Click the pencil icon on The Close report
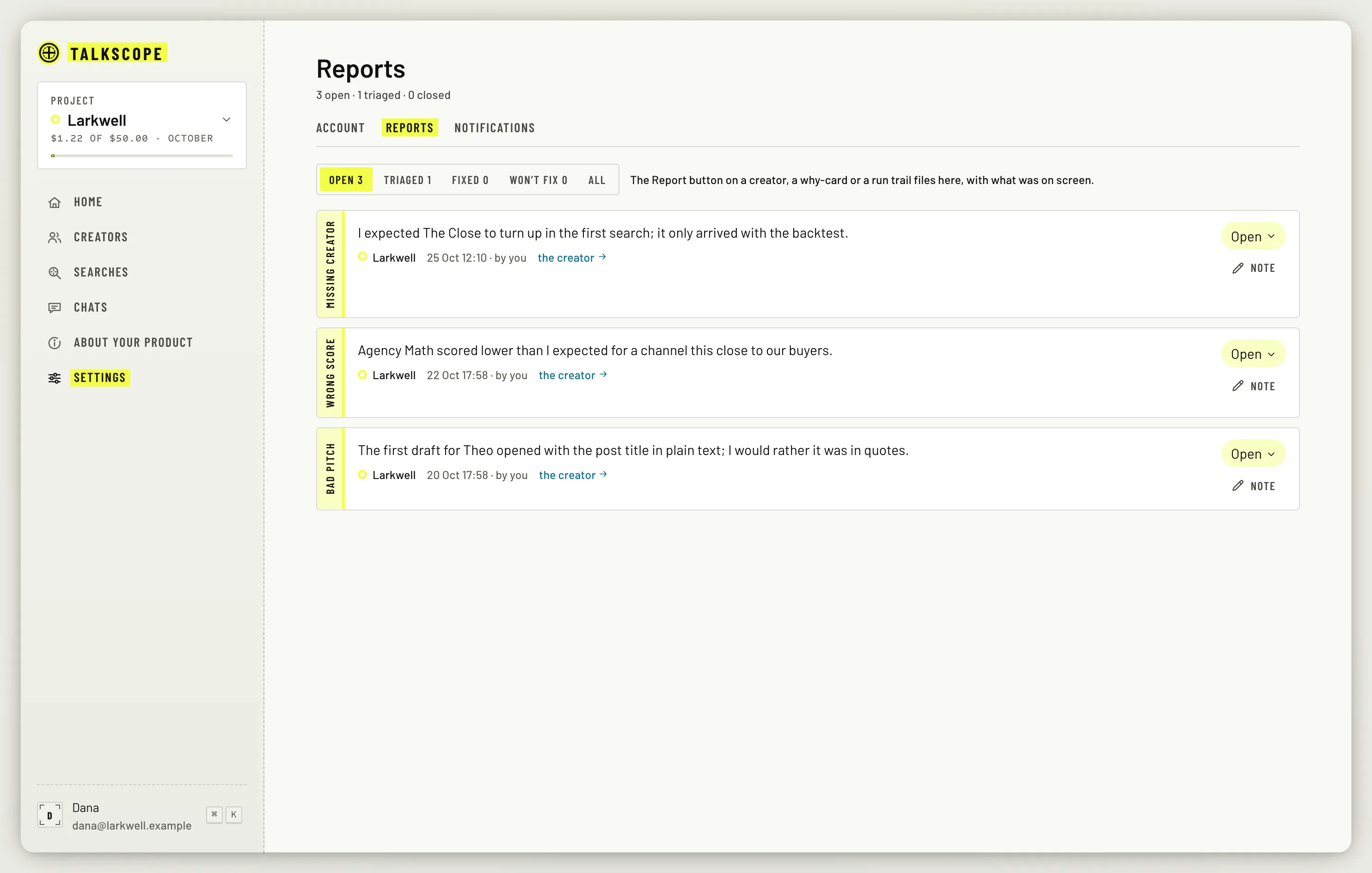The height and width of the screenshot is (873, 1372). point(1237,268)
